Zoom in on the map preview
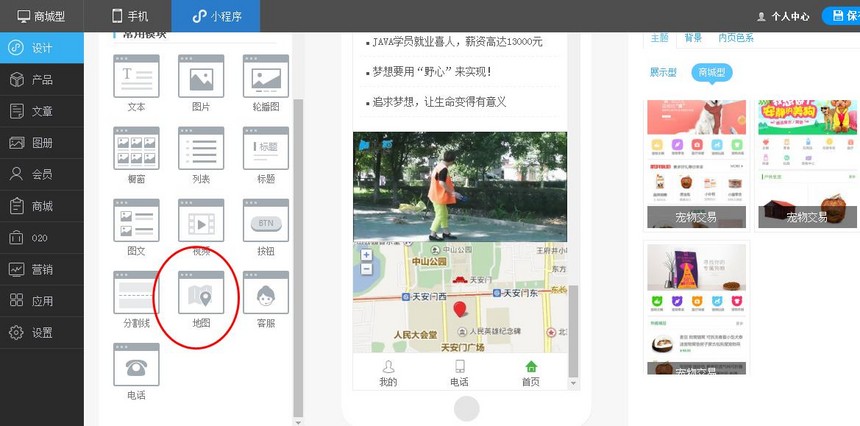860x426 pixels. click(366, 255)
